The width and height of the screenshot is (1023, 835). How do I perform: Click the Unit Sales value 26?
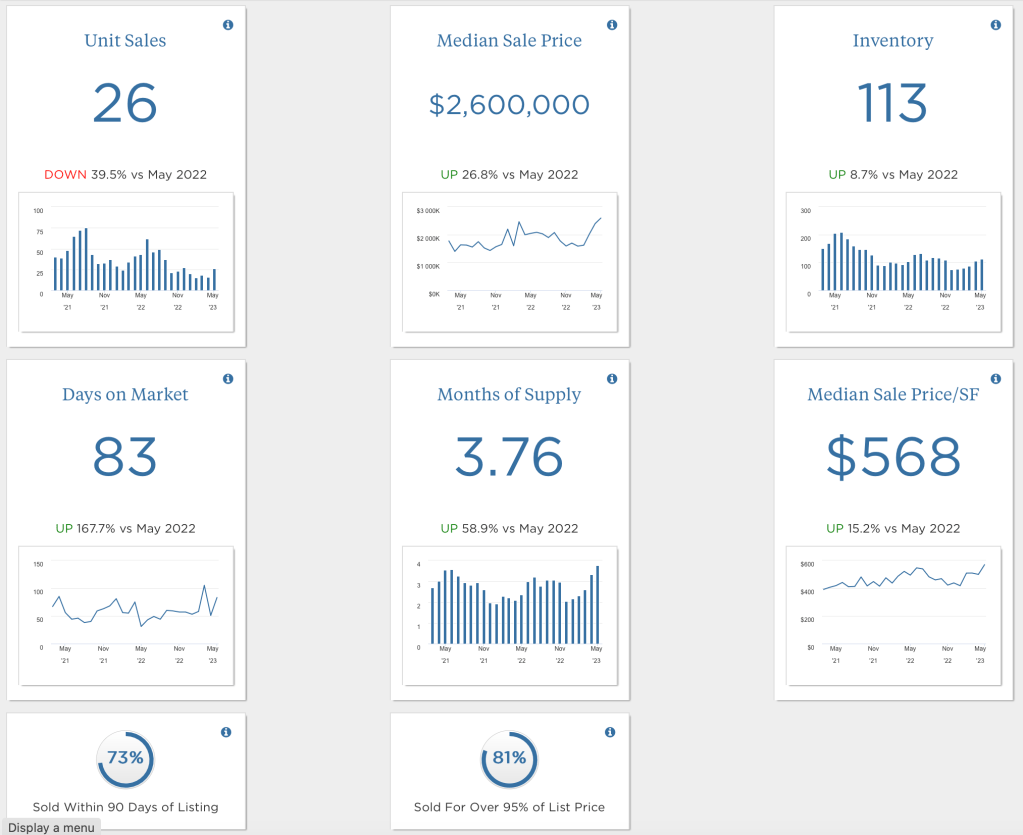point(125,103)
